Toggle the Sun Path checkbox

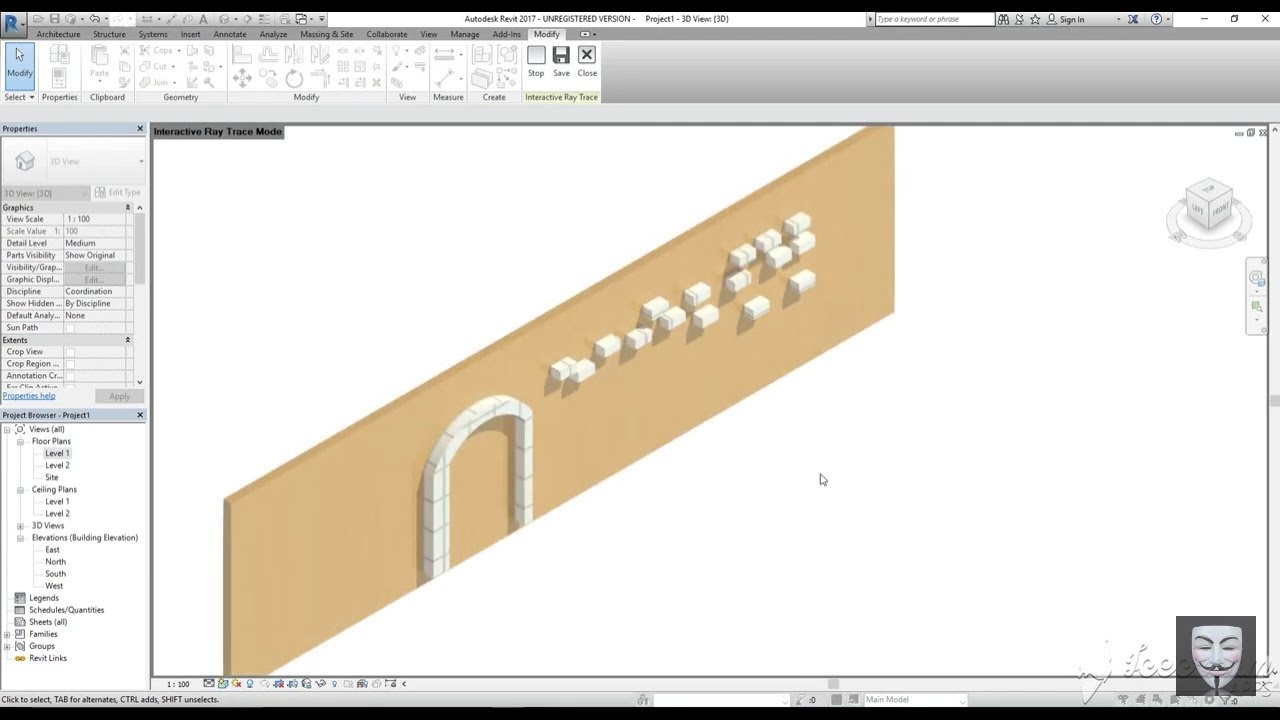pyautogui.click(x=70, y=328)
